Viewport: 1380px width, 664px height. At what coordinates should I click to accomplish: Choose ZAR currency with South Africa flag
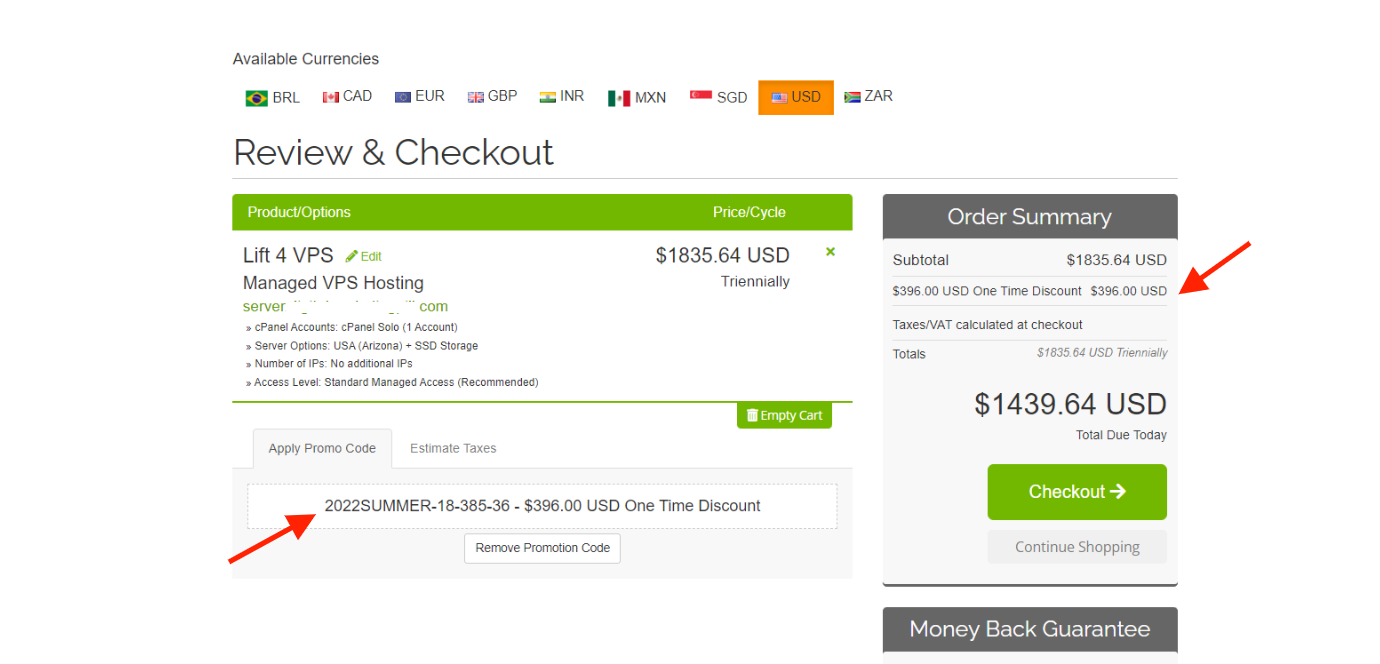coord(868,97)
